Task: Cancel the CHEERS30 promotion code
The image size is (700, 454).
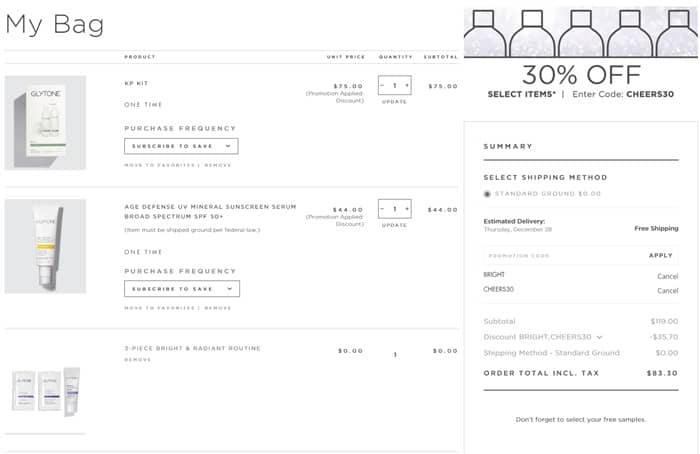Action: point(667,290)
